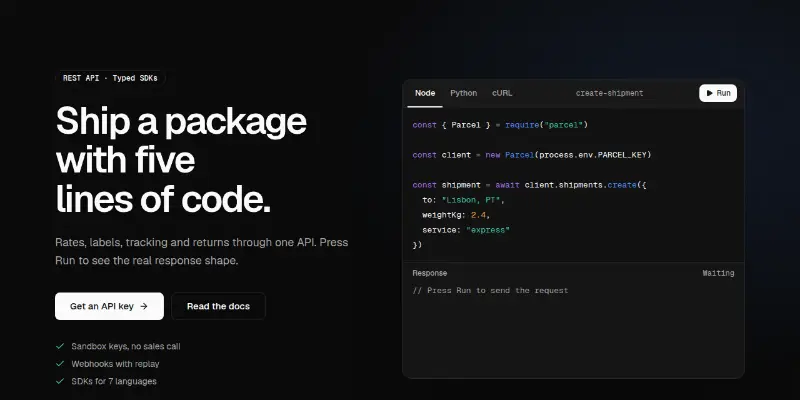Run the create-shipment code sample
The height and width of the screenshot is (400, 800).
(x=718, y=93)
